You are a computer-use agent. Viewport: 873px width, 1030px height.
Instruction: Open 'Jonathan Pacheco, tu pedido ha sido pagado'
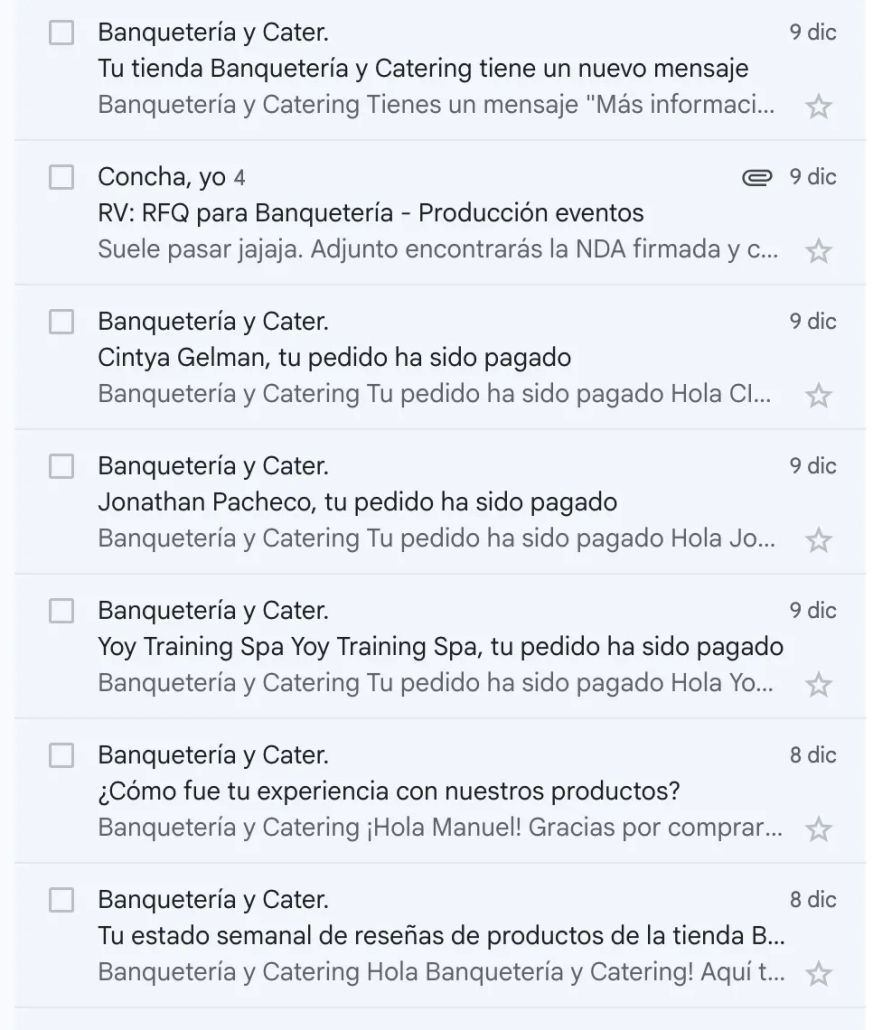tap(357, 502)
